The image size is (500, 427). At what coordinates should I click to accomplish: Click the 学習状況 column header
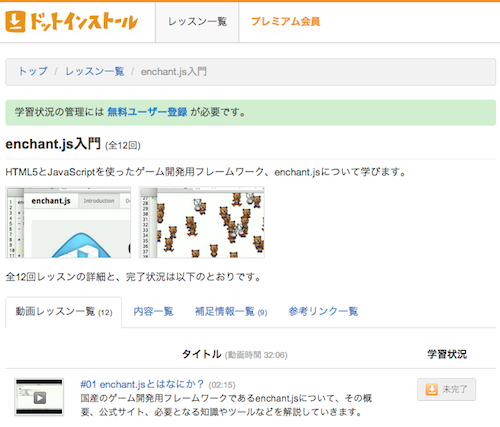pyautogui.click(x=447, y=354)
